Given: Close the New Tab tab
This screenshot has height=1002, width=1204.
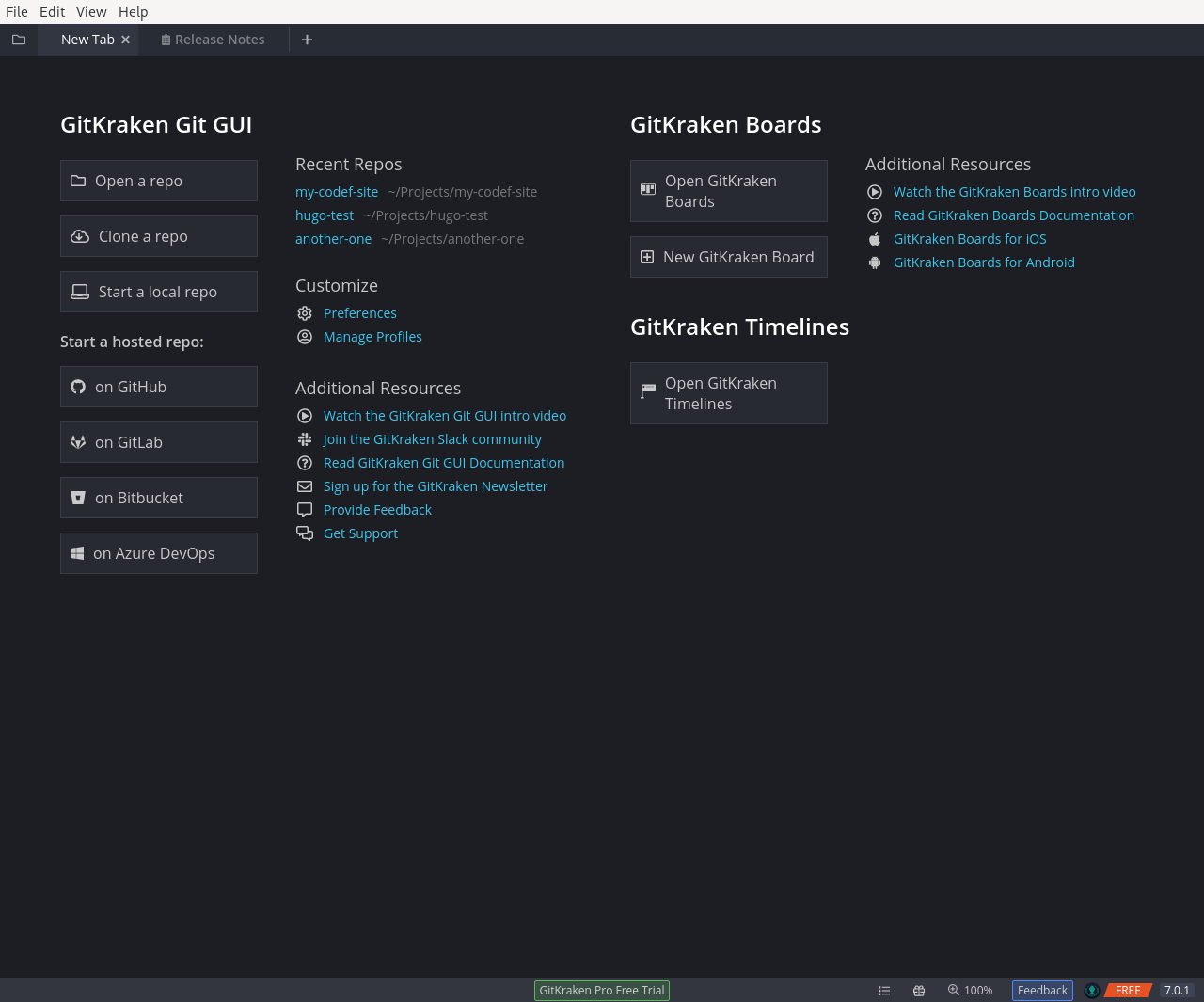Looking at the screenshot, I should (x=125, y=40).
